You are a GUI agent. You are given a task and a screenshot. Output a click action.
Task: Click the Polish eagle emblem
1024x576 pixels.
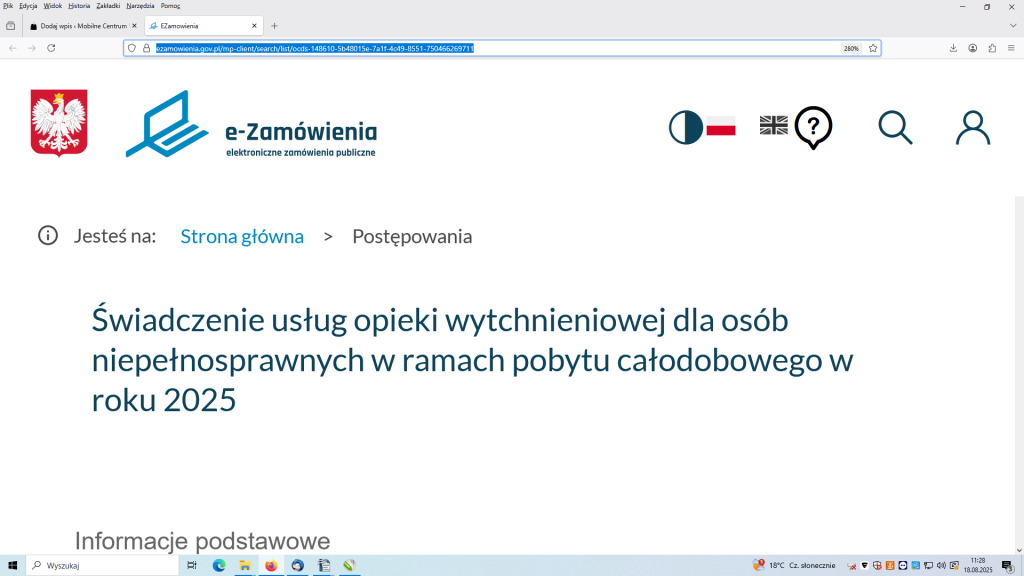(59, 123)
